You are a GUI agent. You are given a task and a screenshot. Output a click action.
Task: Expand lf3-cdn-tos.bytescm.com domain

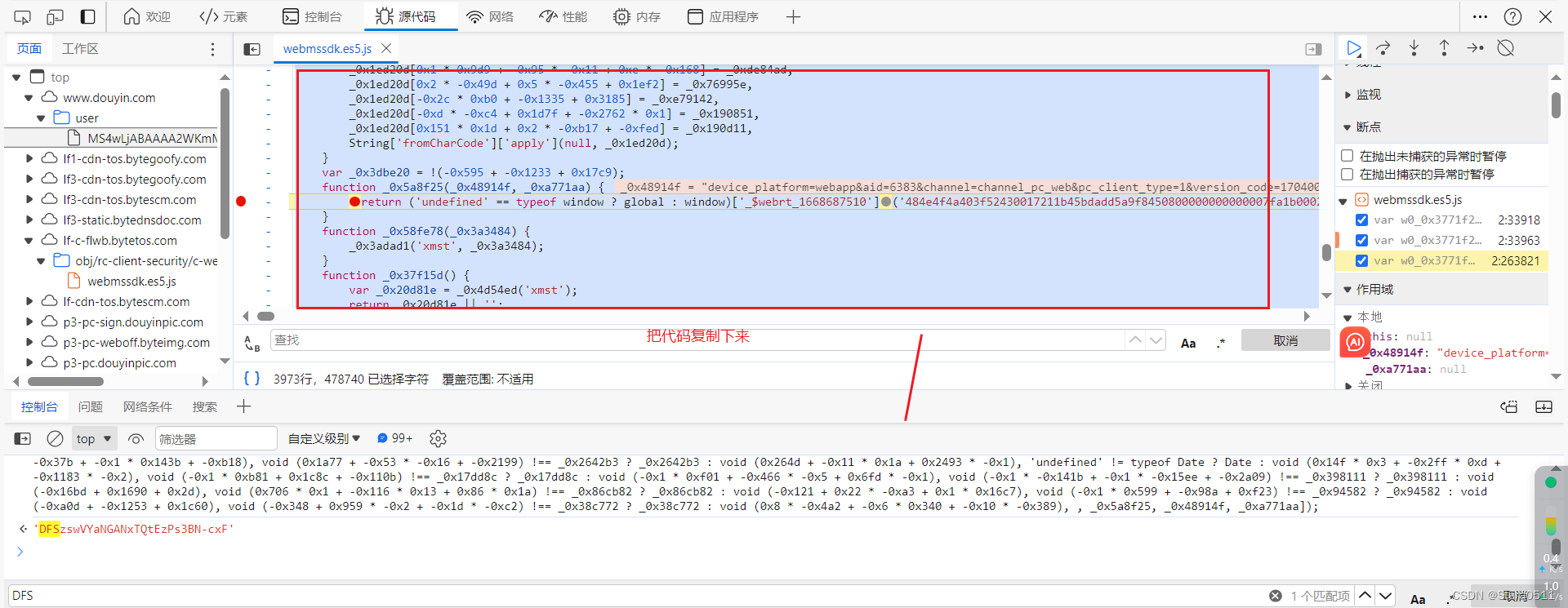(29, 200)
